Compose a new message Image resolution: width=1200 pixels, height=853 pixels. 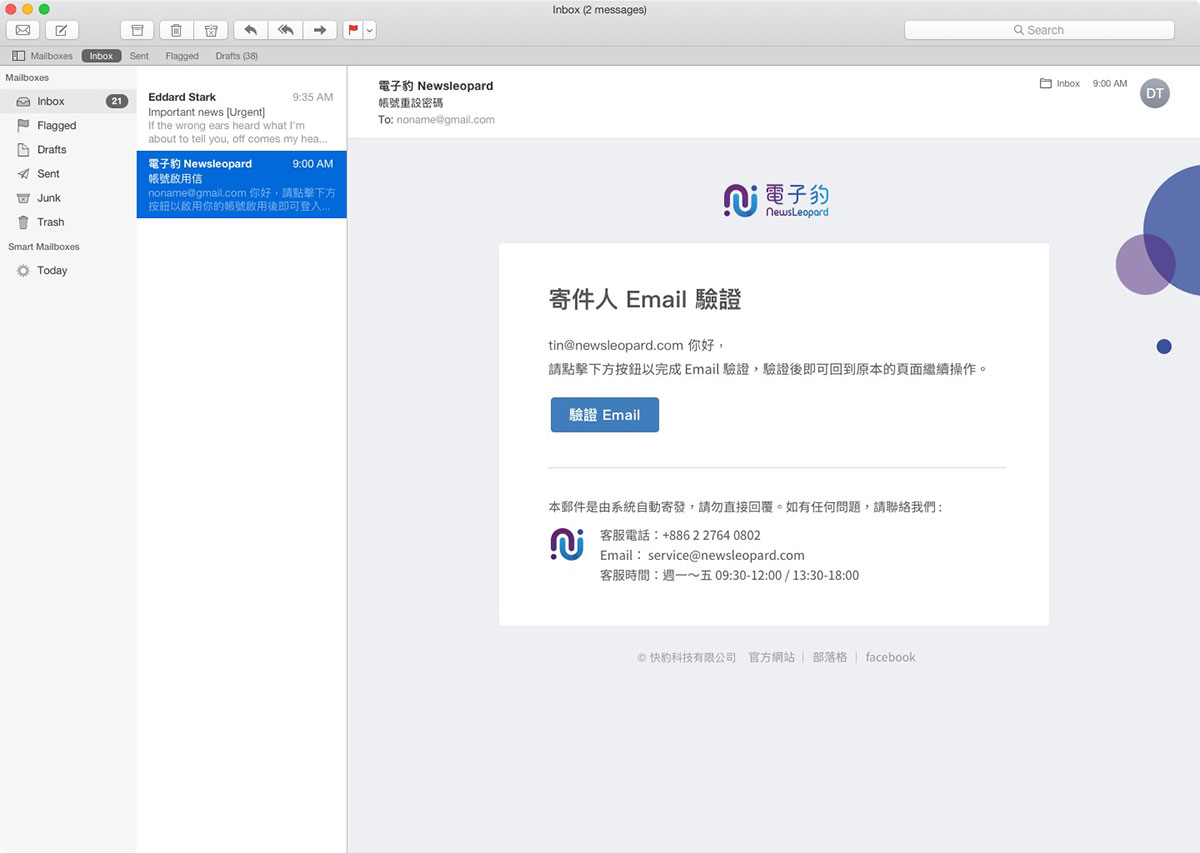click(61, 30)
